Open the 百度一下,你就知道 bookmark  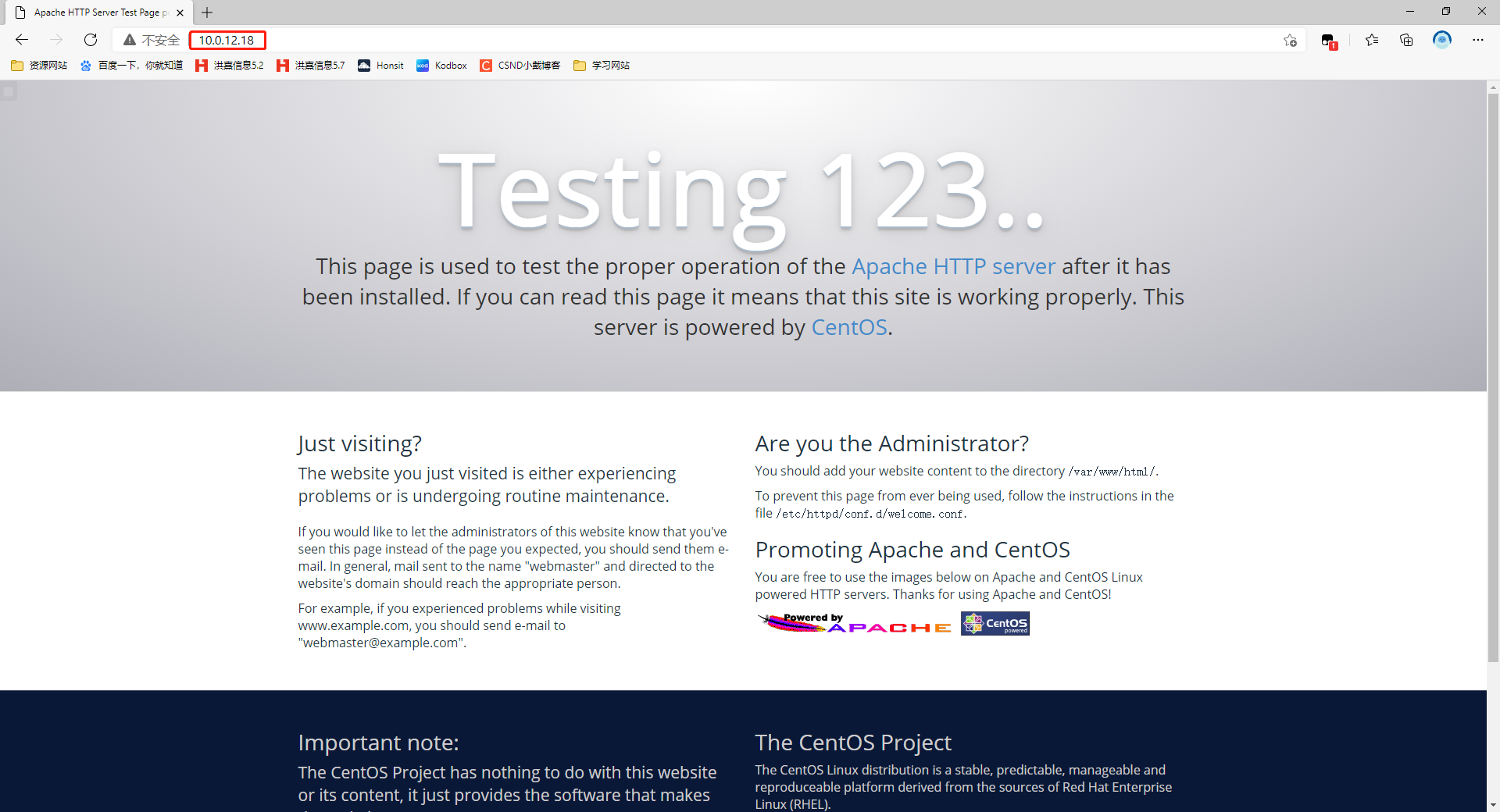[x=131, y=66]
